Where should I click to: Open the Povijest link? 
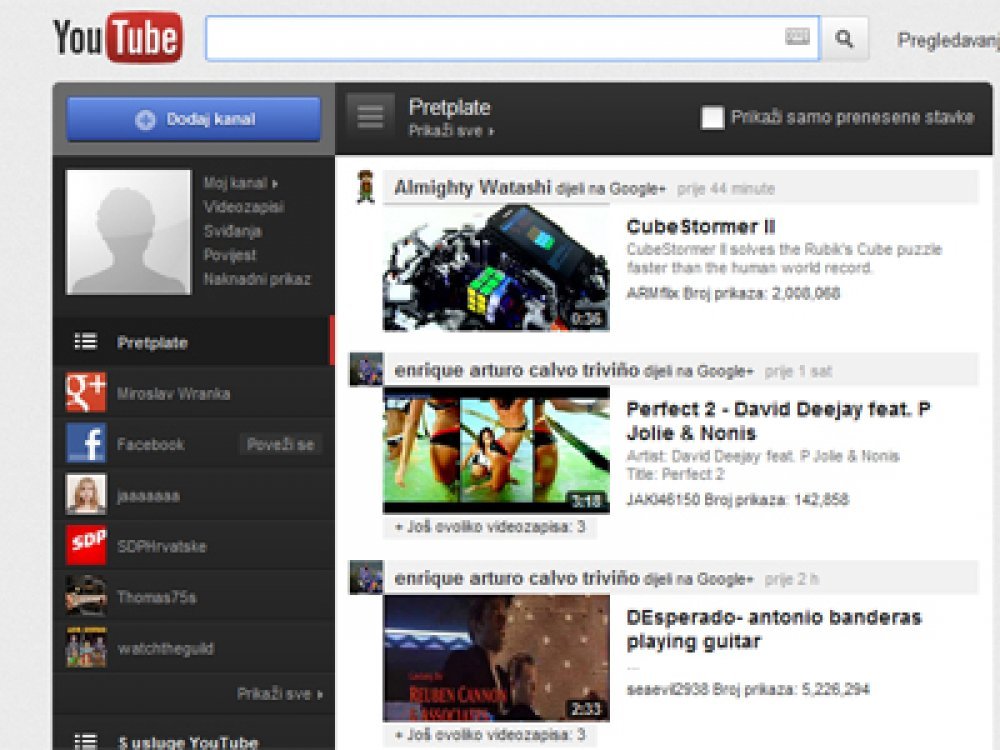click(x=230, y=255)
